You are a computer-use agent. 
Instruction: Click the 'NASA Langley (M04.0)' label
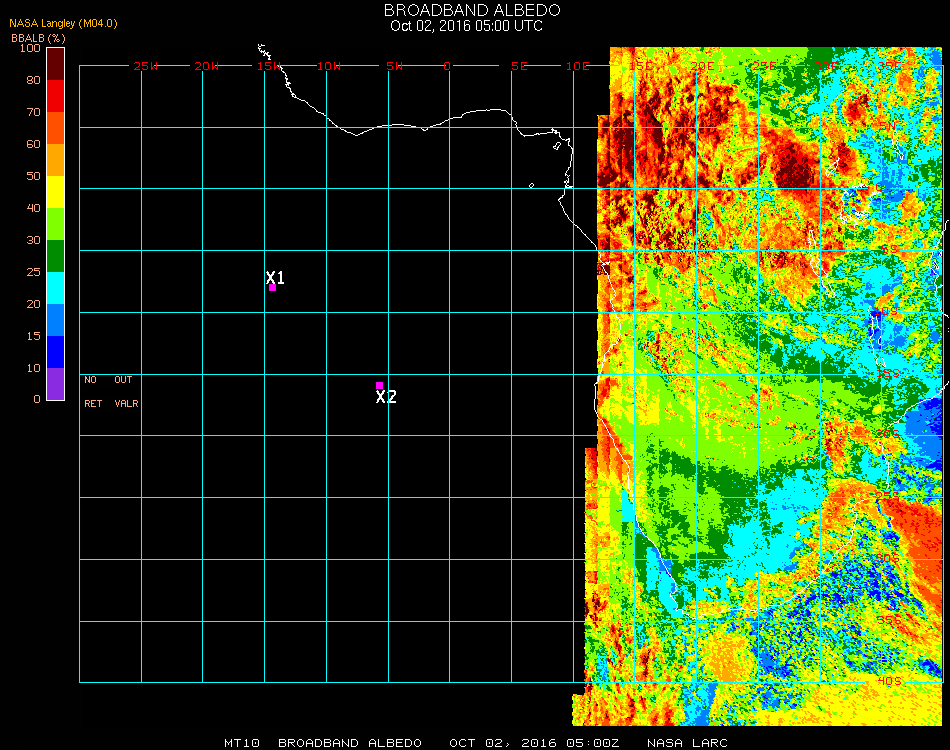[63, 23]
